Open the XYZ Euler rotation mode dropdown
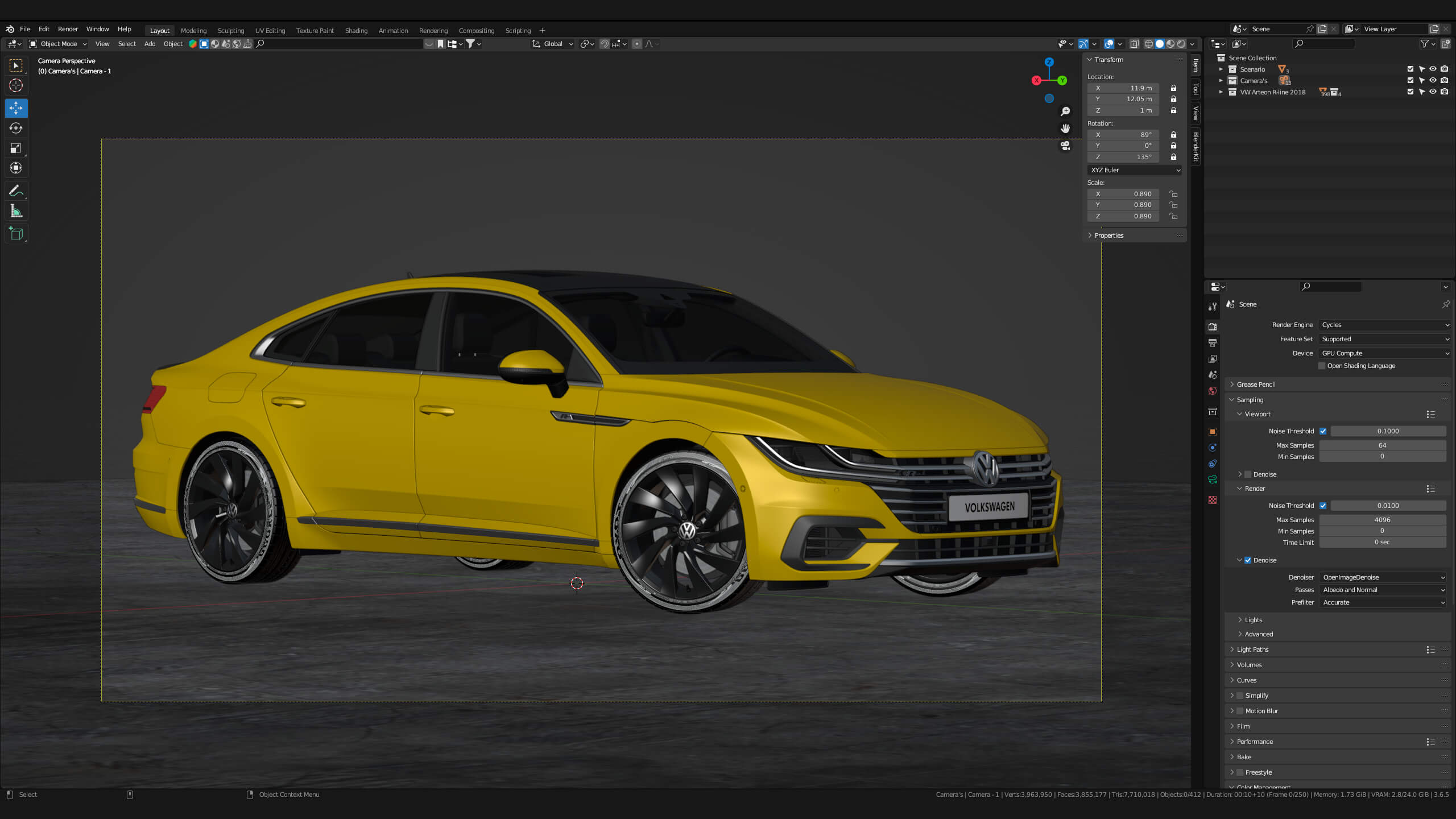Screen dimensions: 1456x819 click(x=1135, y=170)
